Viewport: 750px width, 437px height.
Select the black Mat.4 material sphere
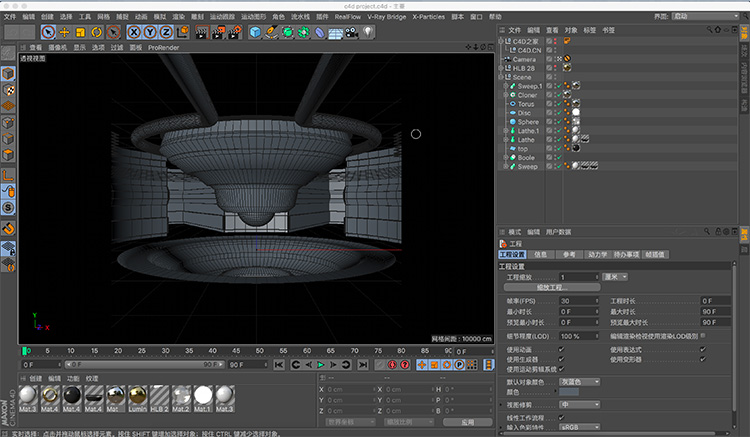coord(72,399)
